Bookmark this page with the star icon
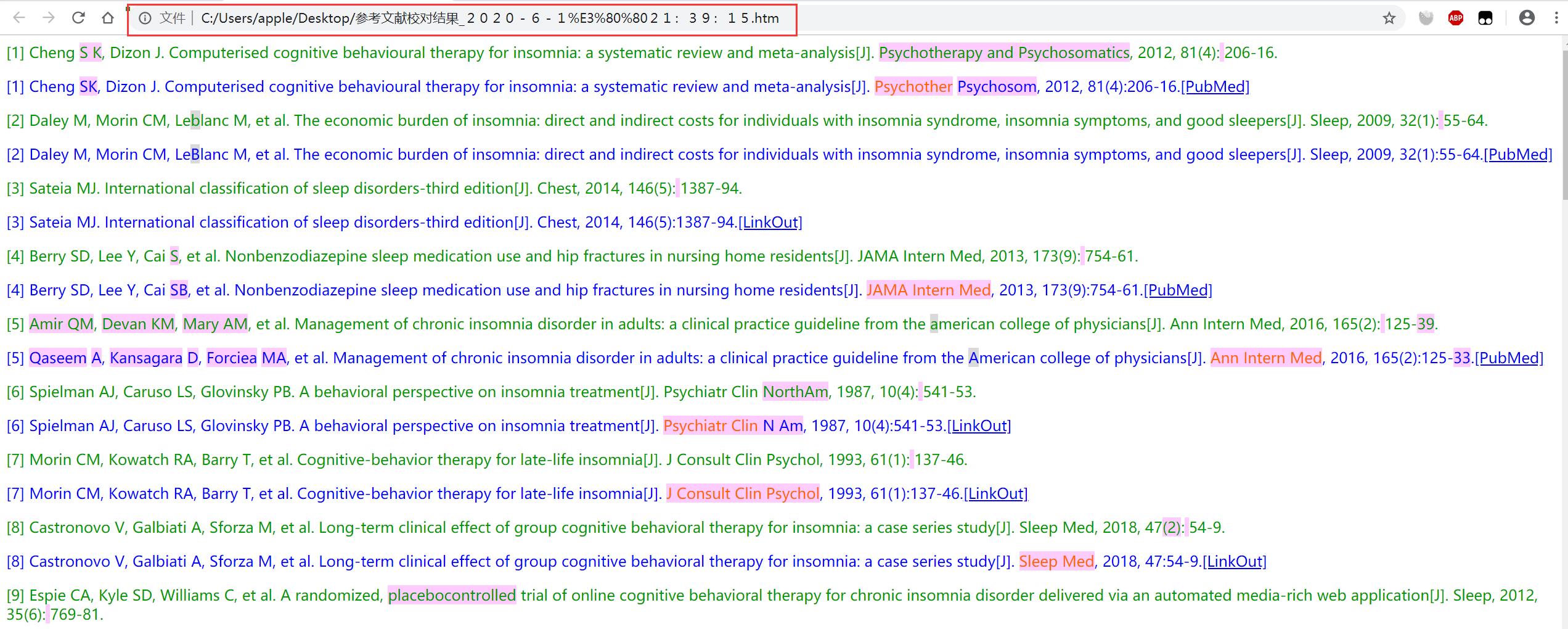 (1389, 18)
